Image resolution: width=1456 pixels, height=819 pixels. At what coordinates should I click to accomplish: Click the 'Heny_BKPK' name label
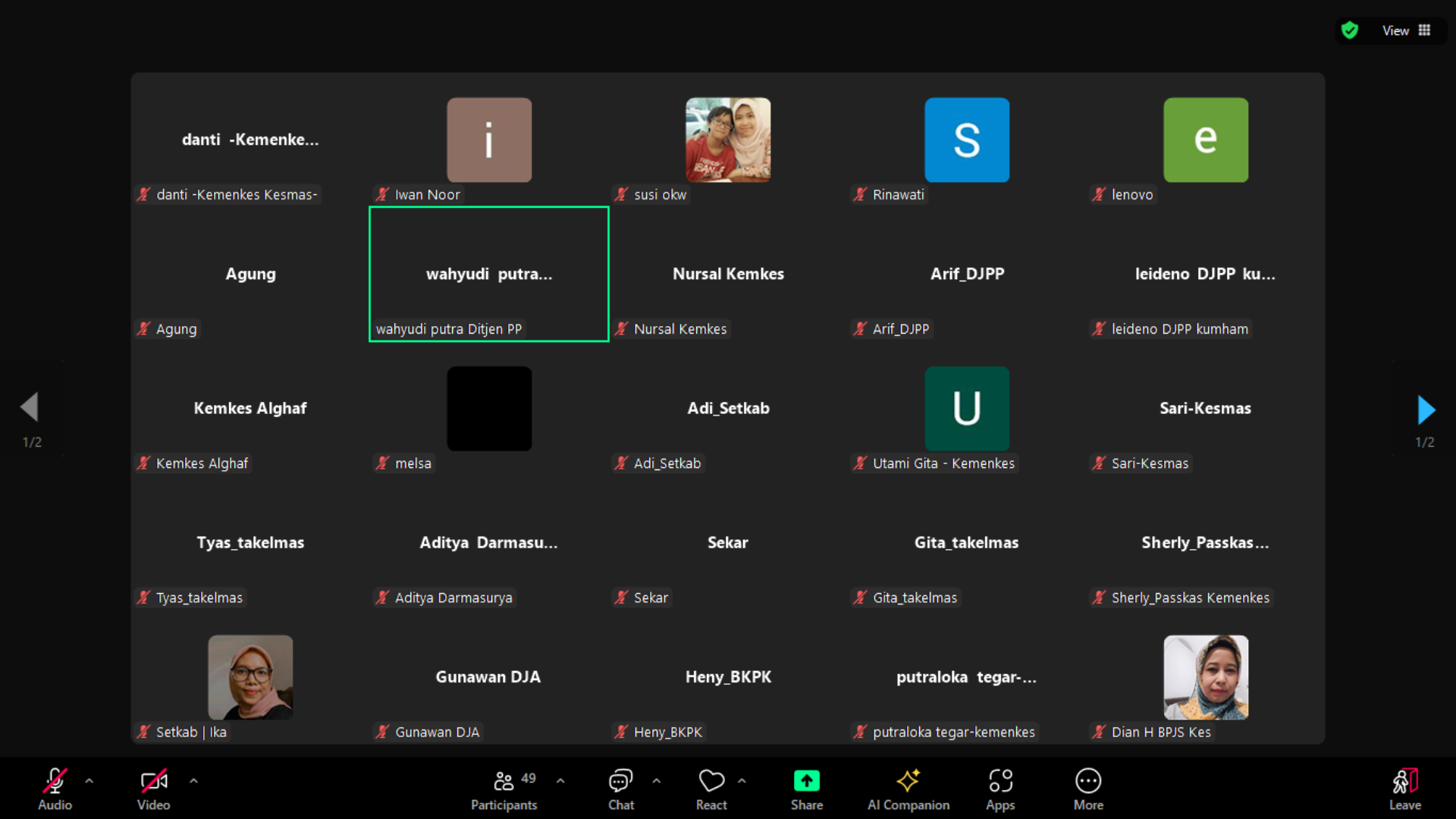click(668, 732)
